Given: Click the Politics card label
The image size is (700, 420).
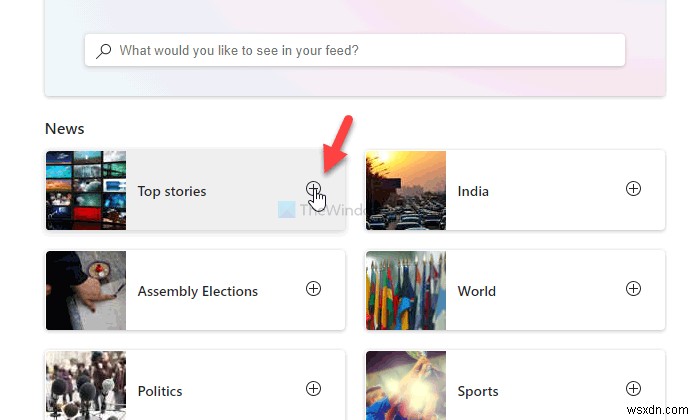Looking at the screenshot, I should coord(160,391).
